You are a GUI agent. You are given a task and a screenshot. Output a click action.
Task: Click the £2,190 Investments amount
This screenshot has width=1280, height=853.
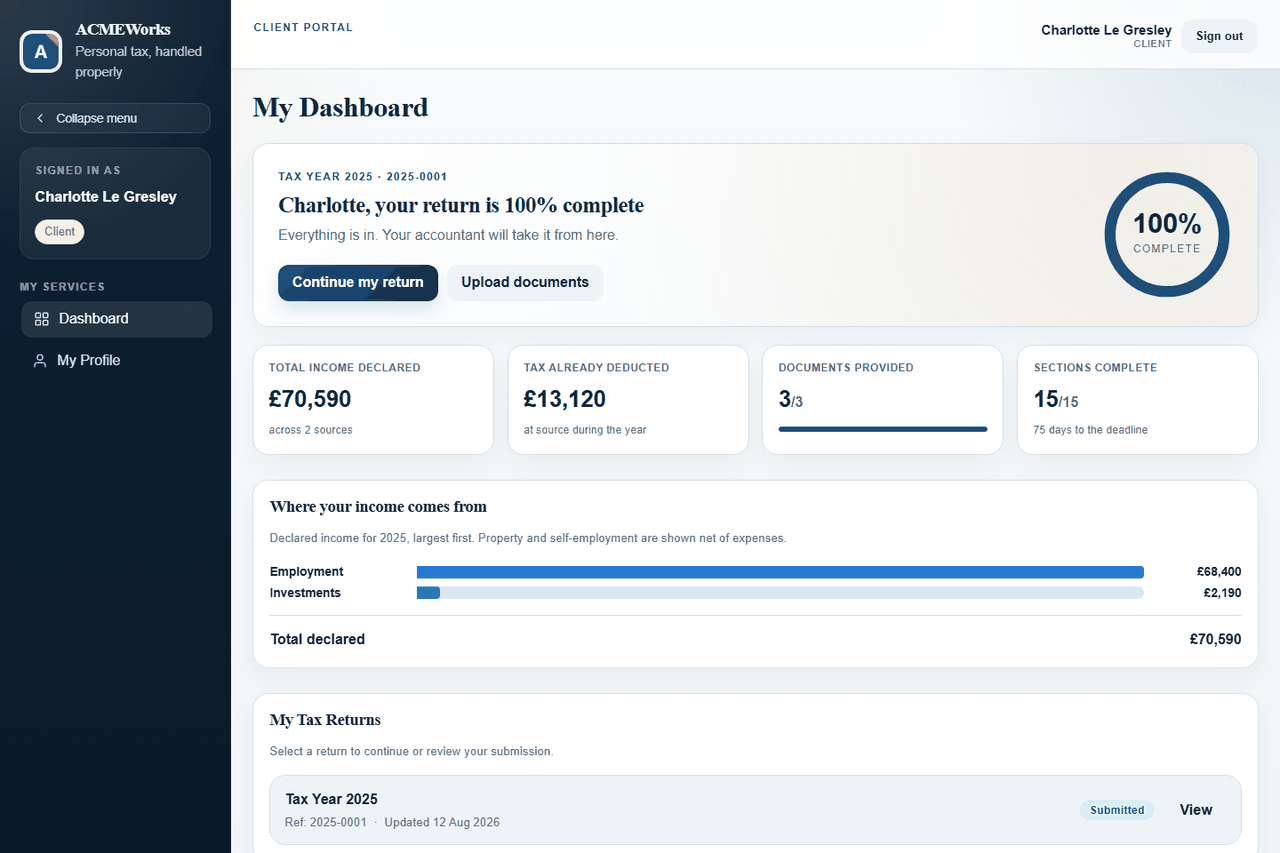click(1222, 593)
